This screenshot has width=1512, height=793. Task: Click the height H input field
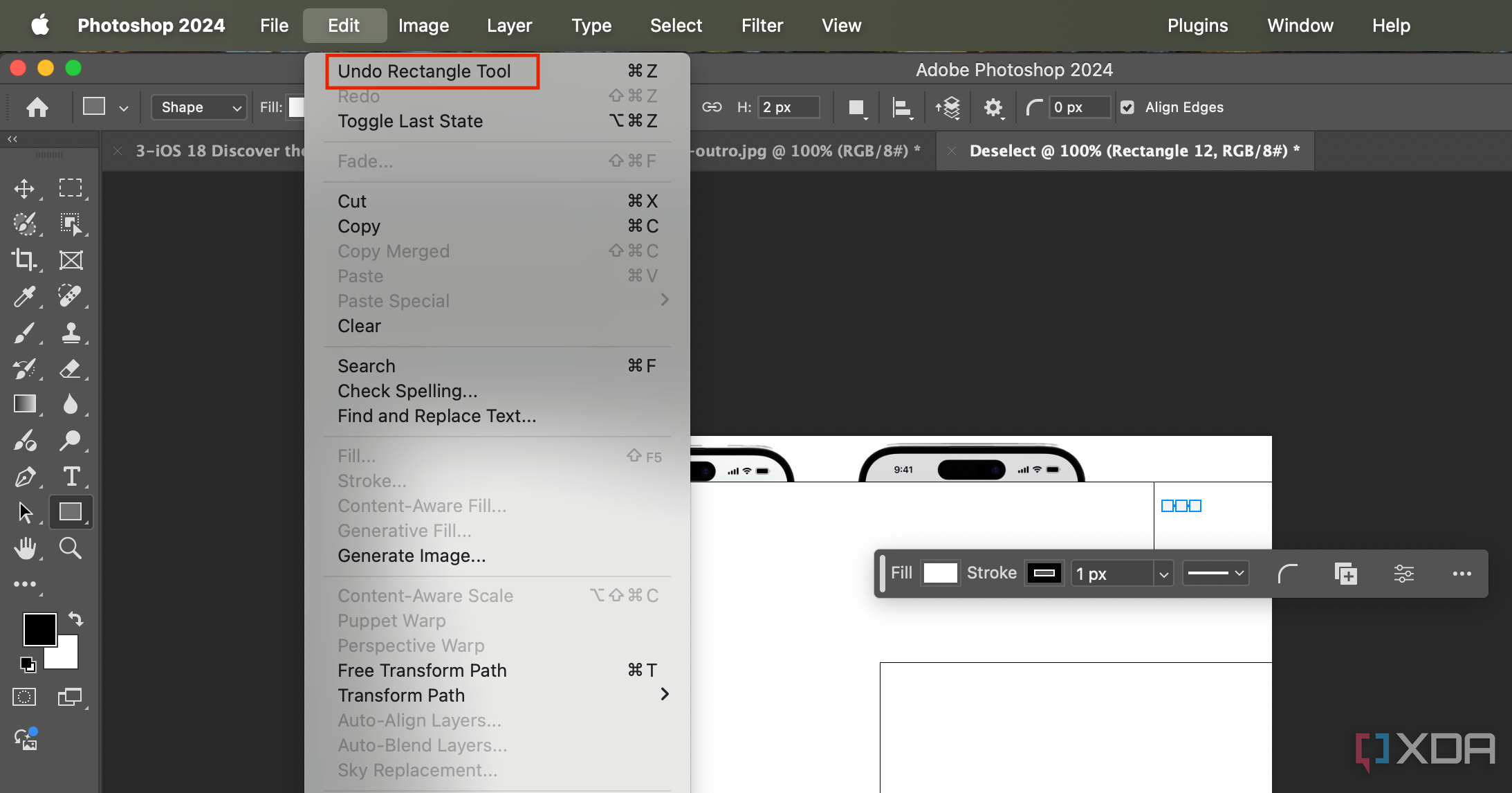coord(789,107)
